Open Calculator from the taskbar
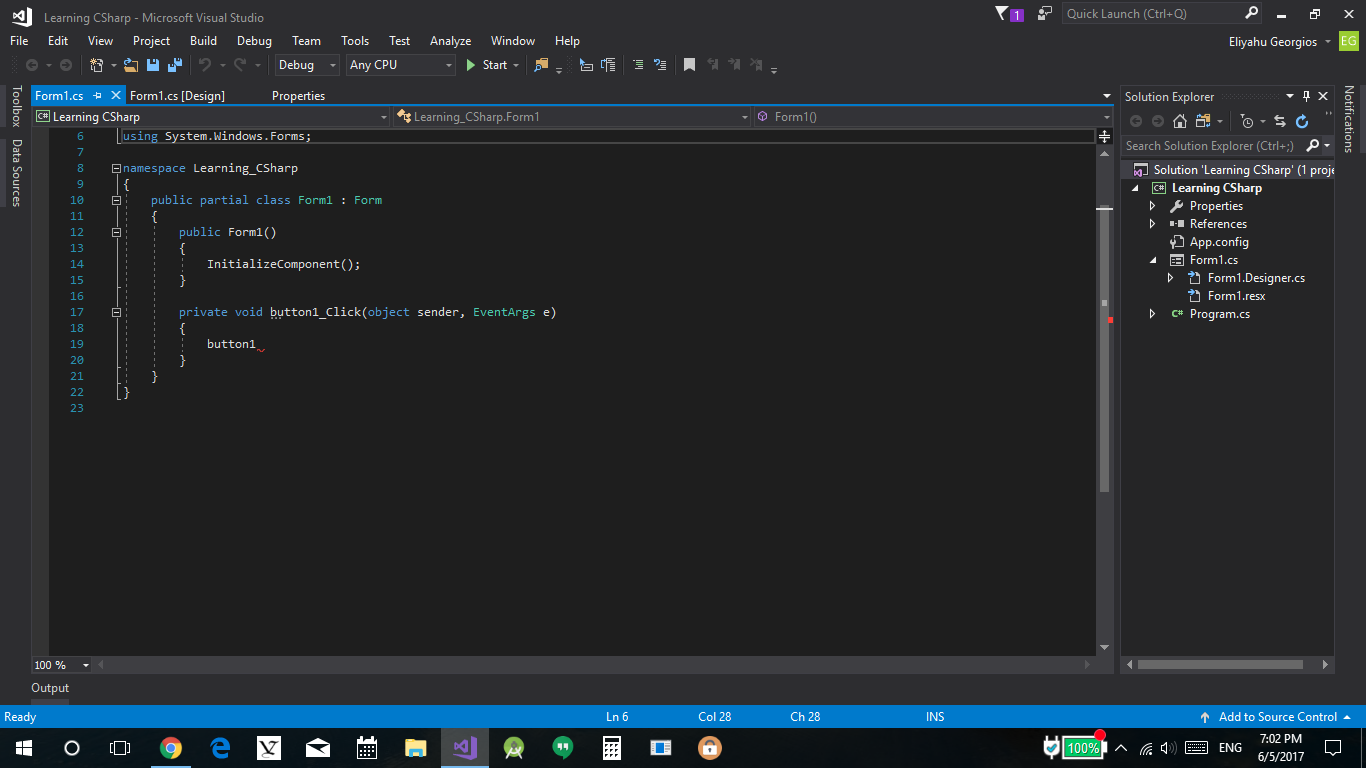The width and height of the screenshot is (1366, 768). coord(612,747)
